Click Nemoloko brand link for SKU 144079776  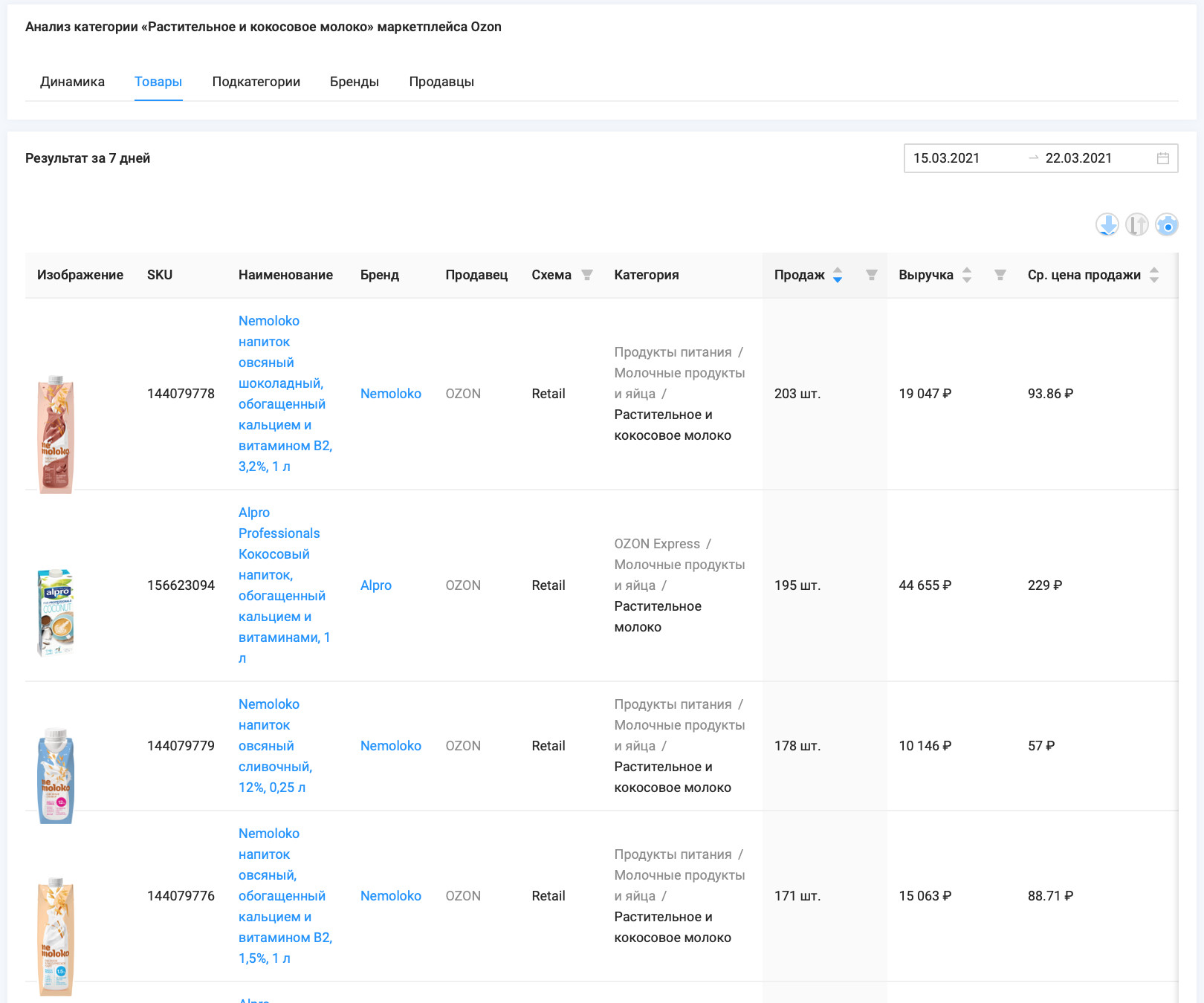(391, 896)
